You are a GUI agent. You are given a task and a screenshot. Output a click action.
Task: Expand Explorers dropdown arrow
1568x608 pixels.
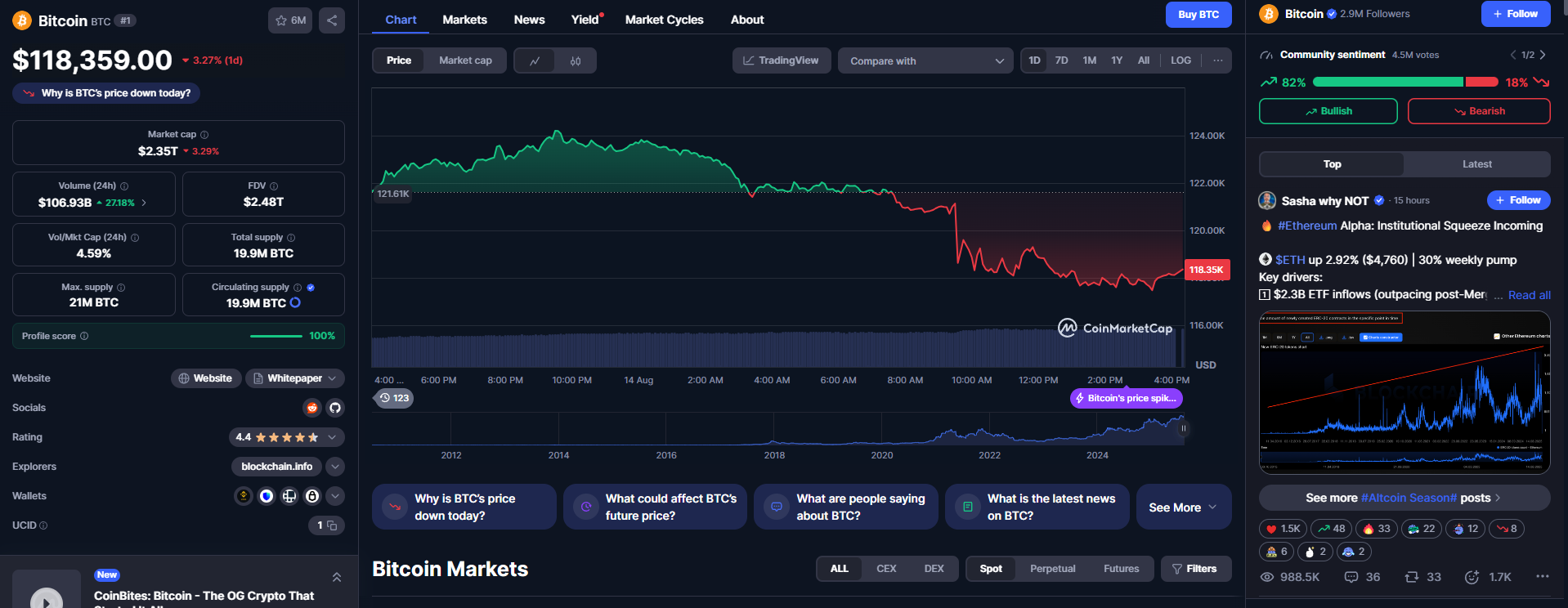(335, 467)
